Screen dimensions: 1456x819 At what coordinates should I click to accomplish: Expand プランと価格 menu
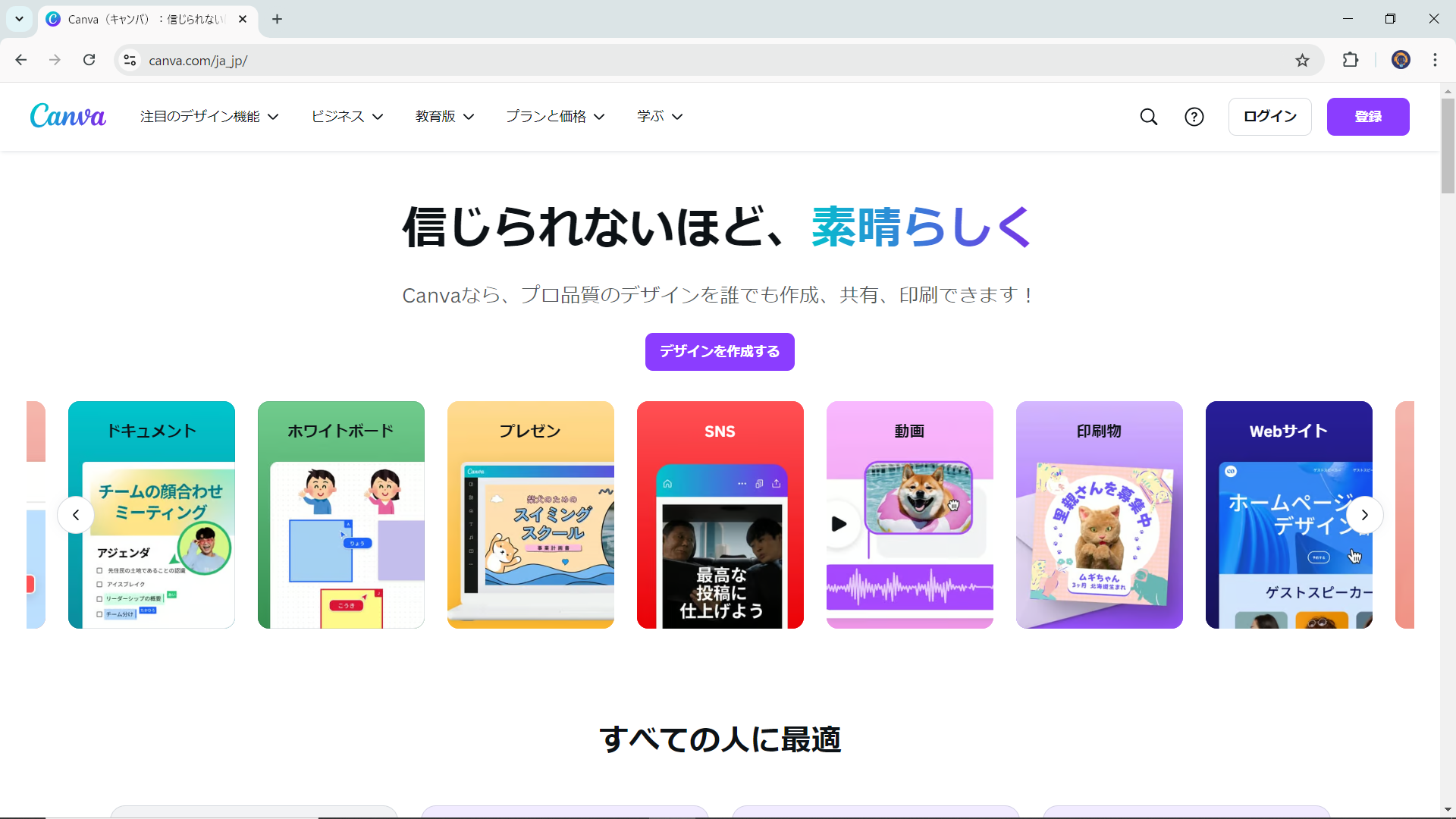(555, 116)
